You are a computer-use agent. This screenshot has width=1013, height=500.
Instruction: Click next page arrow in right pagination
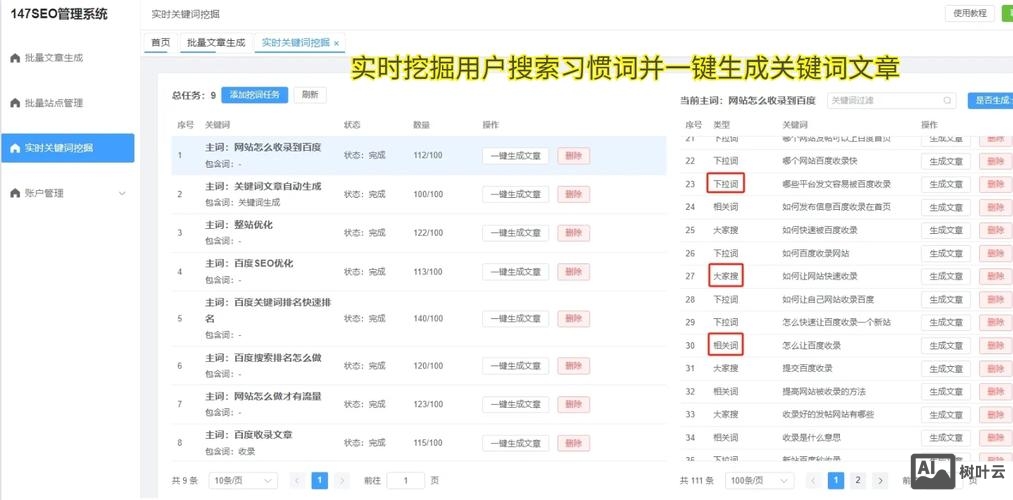coord(879,481)
